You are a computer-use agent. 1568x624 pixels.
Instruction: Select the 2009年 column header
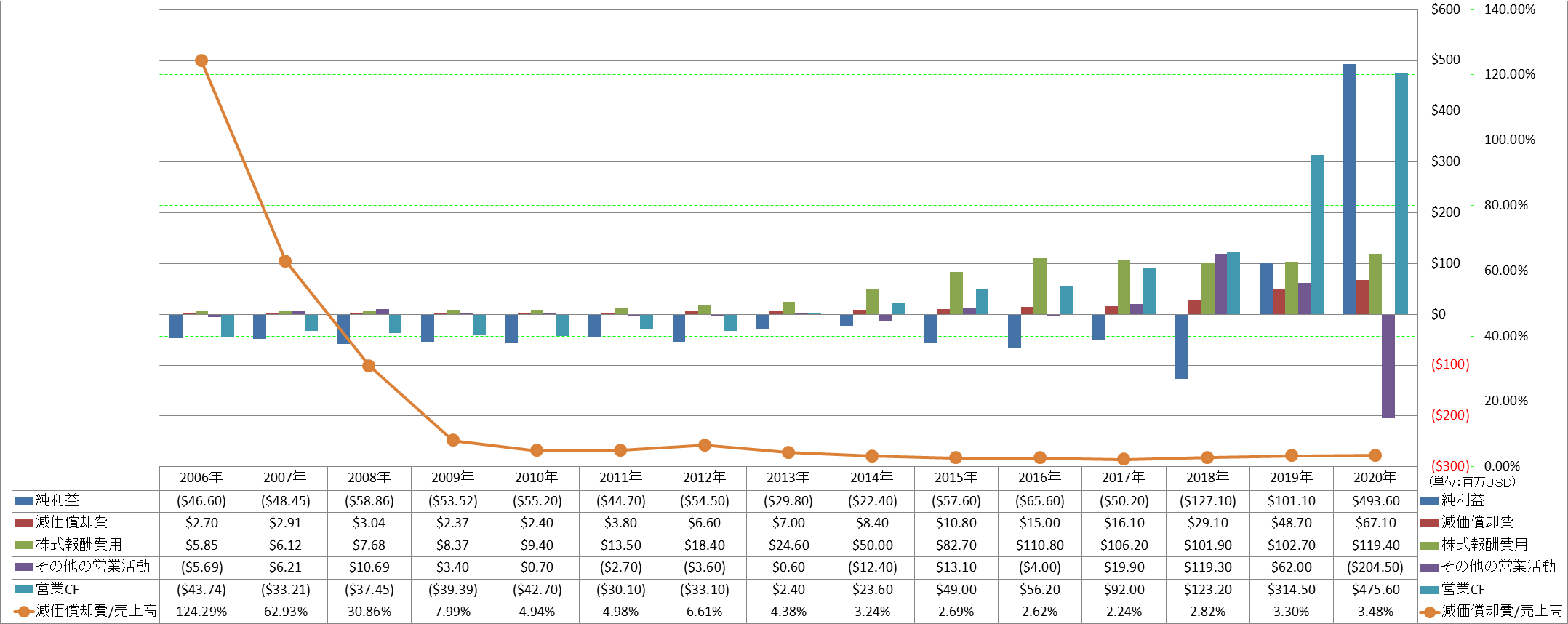(x=453, y=478)
